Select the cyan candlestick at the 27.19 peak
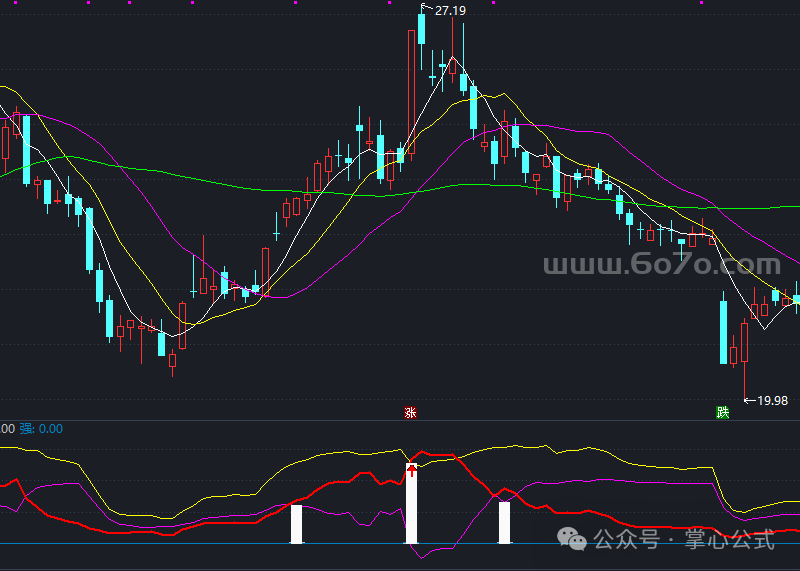 point(421,25)
